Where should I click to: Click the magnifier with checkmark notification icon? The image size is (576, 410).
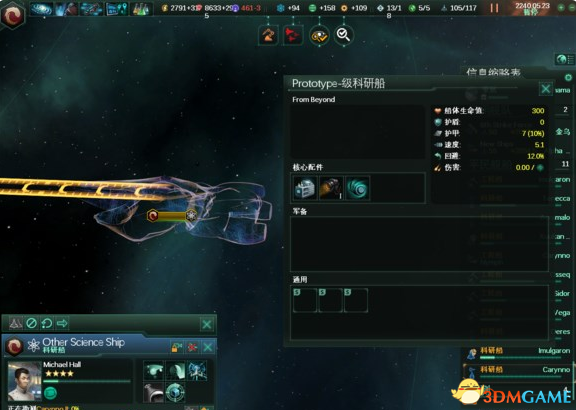pyautogui.click(x=343, y=35)
